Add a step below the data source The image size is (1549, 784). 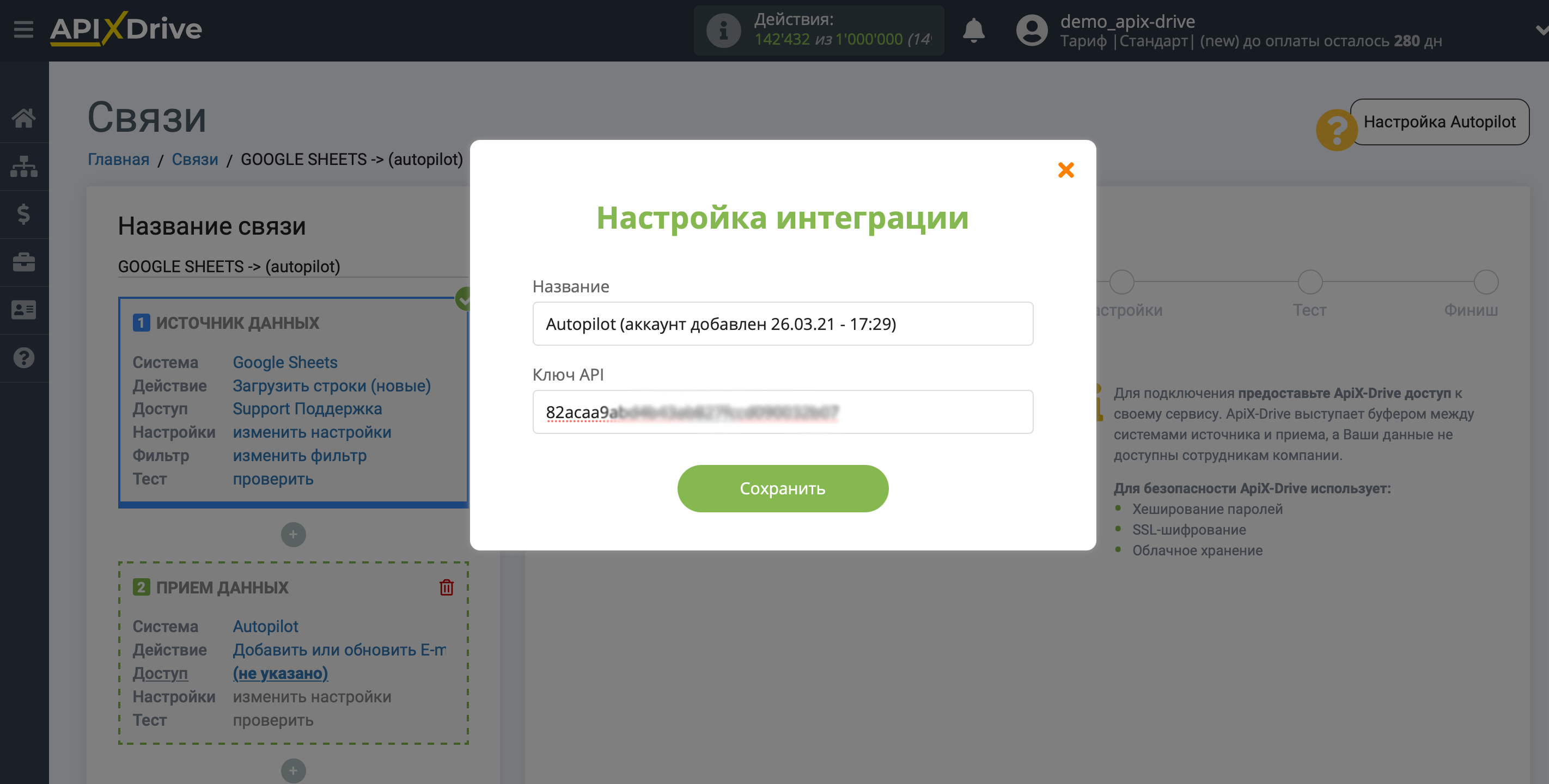(x=294, y=535)
